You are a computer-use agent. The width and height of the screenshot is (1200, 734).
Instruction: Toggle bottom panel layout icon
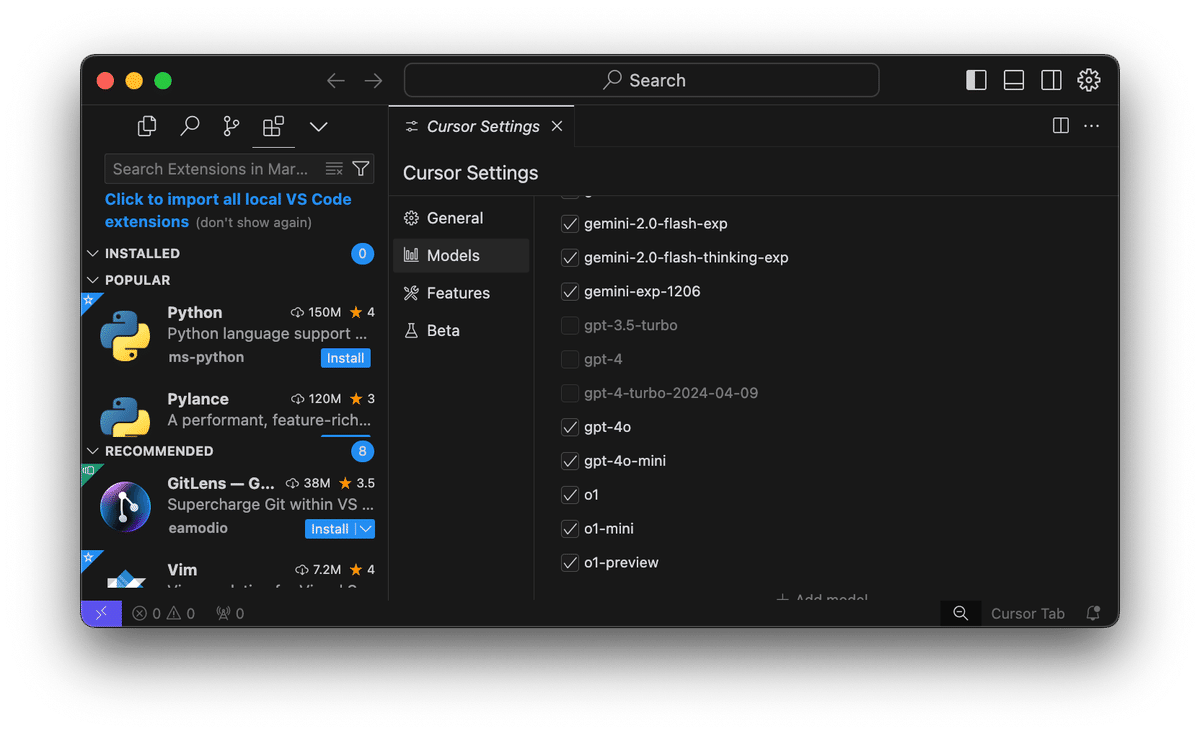[x=1013, y=81]
